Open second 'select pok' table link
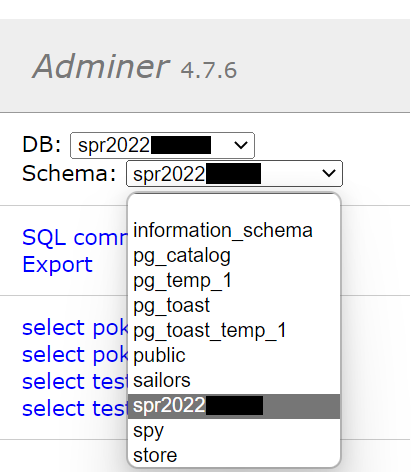 pos(75,355)
